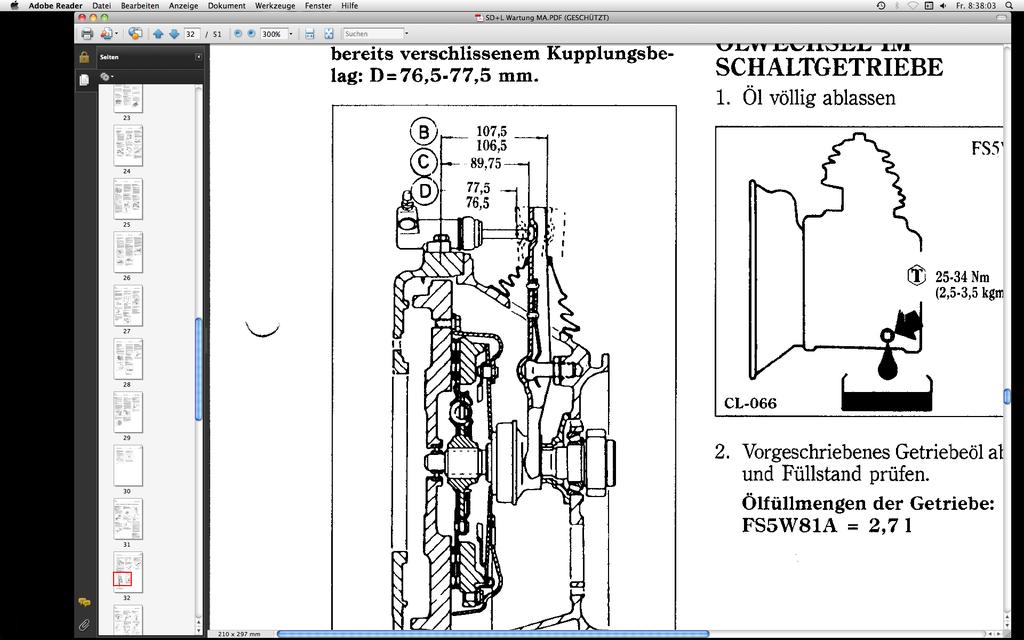Click the clock showing Fr. 8:38:03
Image resolution: width=1024 pixels, height=640 pixels.
tap(976, 5)
